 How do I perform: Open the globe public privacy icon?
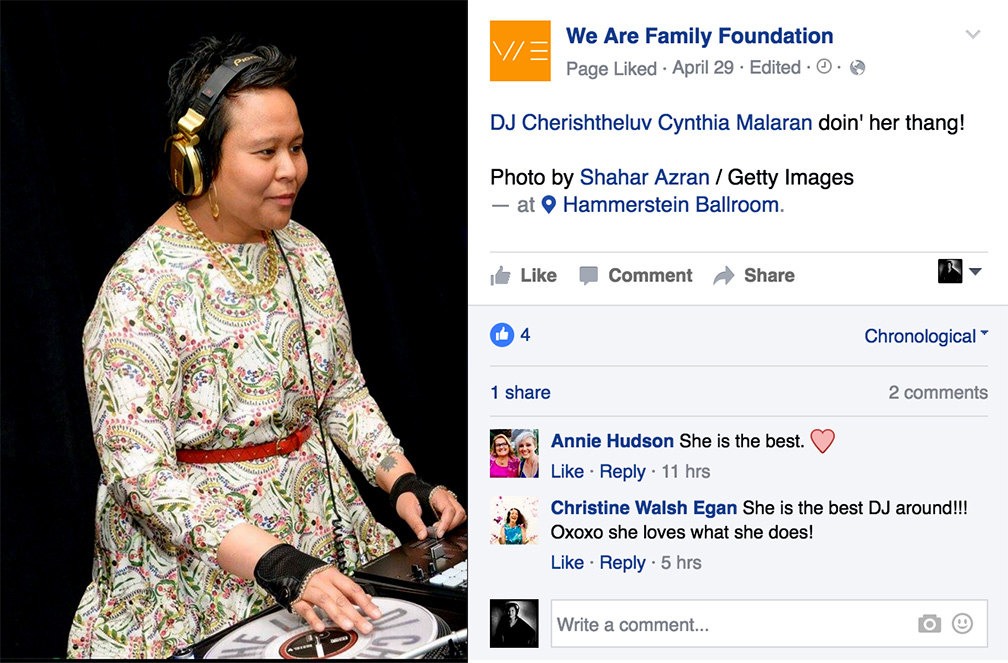(858, 68)
